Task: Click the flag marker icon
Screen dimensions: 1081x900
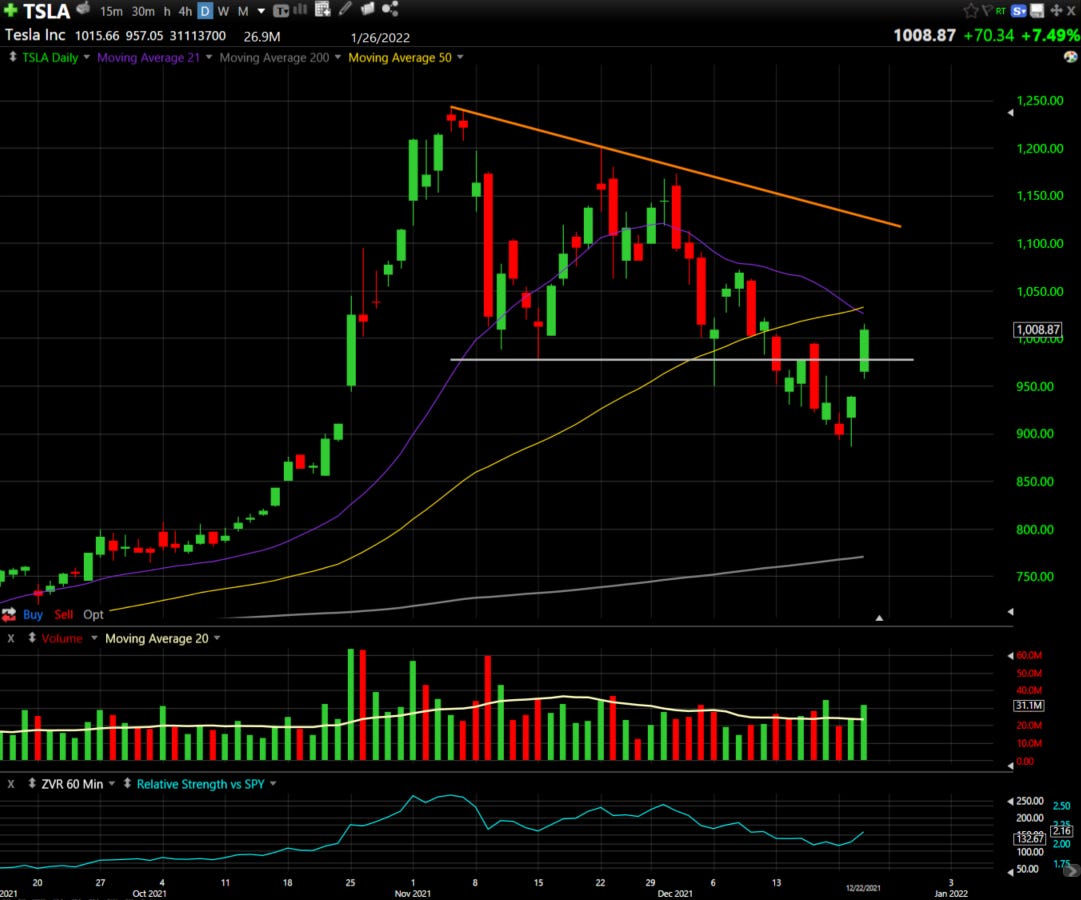Action: click(x=987, y=10)
